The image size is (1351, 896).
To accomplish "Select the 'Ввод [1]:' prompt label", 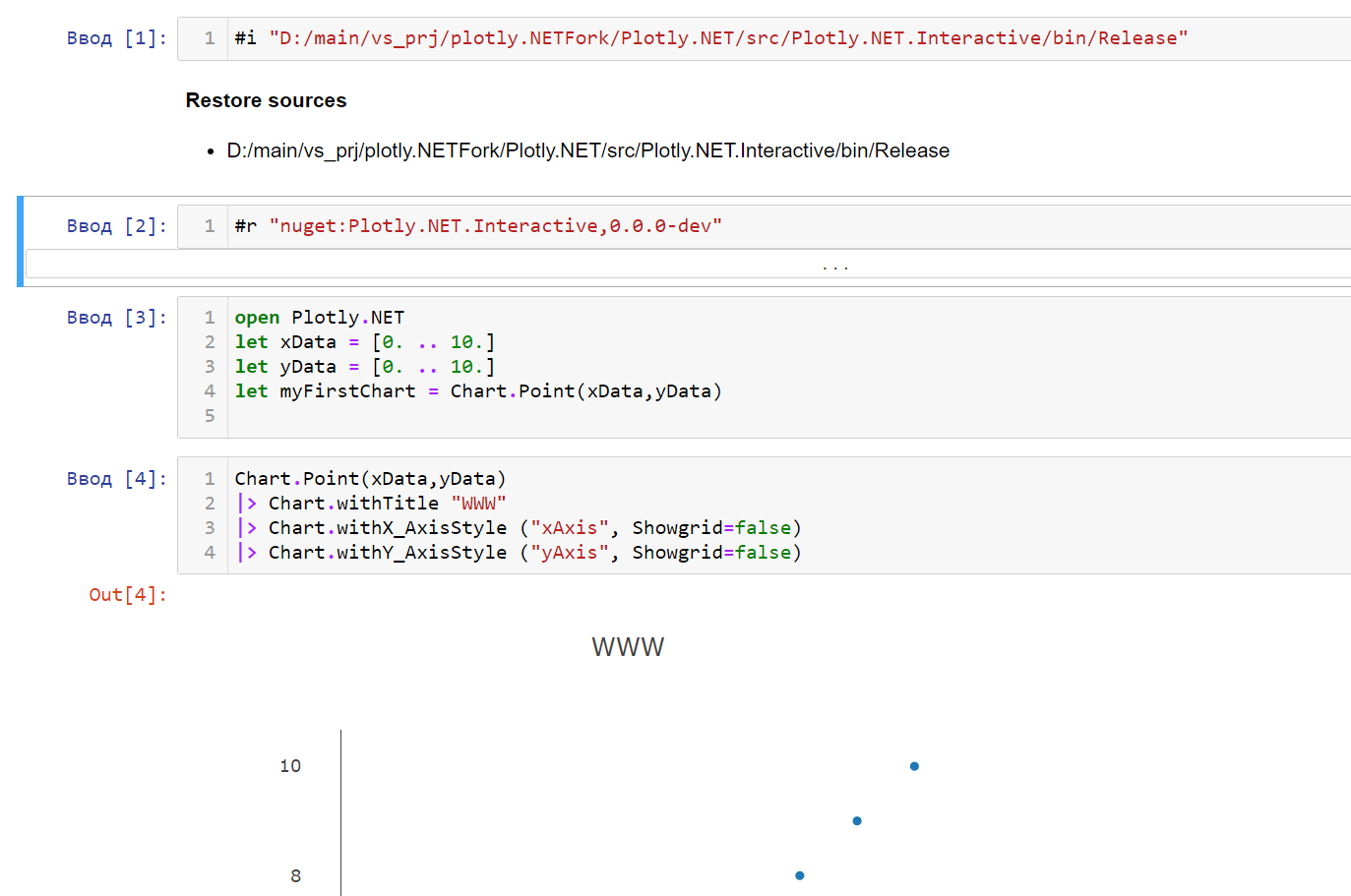I will [x=117, y=38].
